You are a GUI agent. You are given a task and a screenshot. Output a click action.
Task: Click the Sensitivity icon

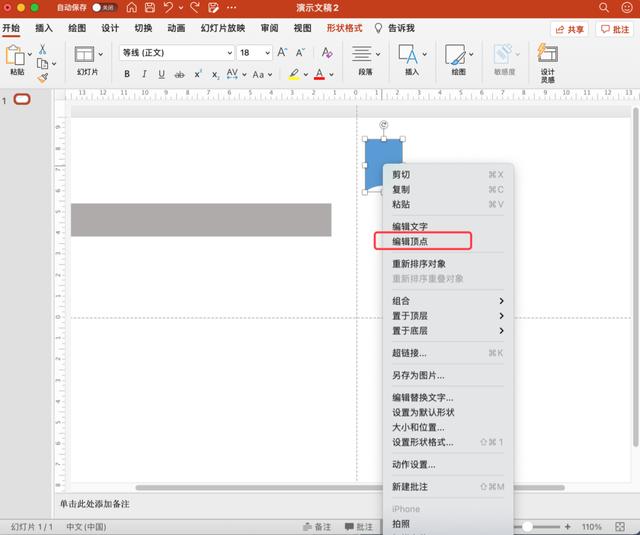pyautogui.click(x=503, y=54)
